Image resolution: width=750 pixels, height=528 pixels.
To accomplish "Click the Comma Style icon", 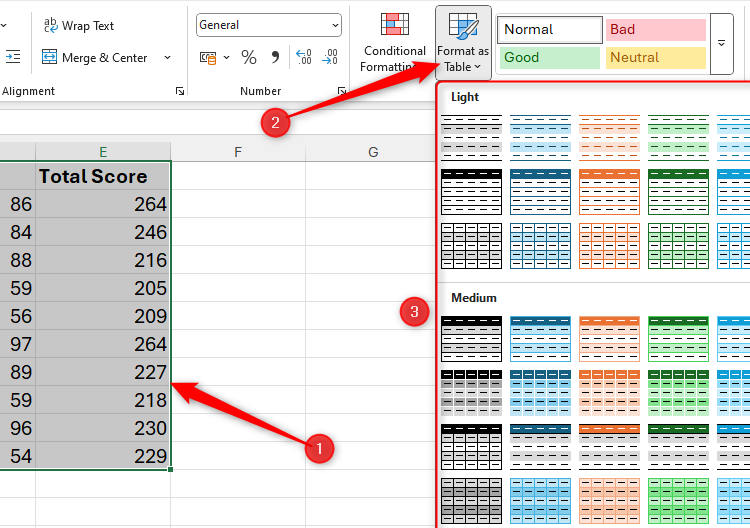I will coord(276,58).
